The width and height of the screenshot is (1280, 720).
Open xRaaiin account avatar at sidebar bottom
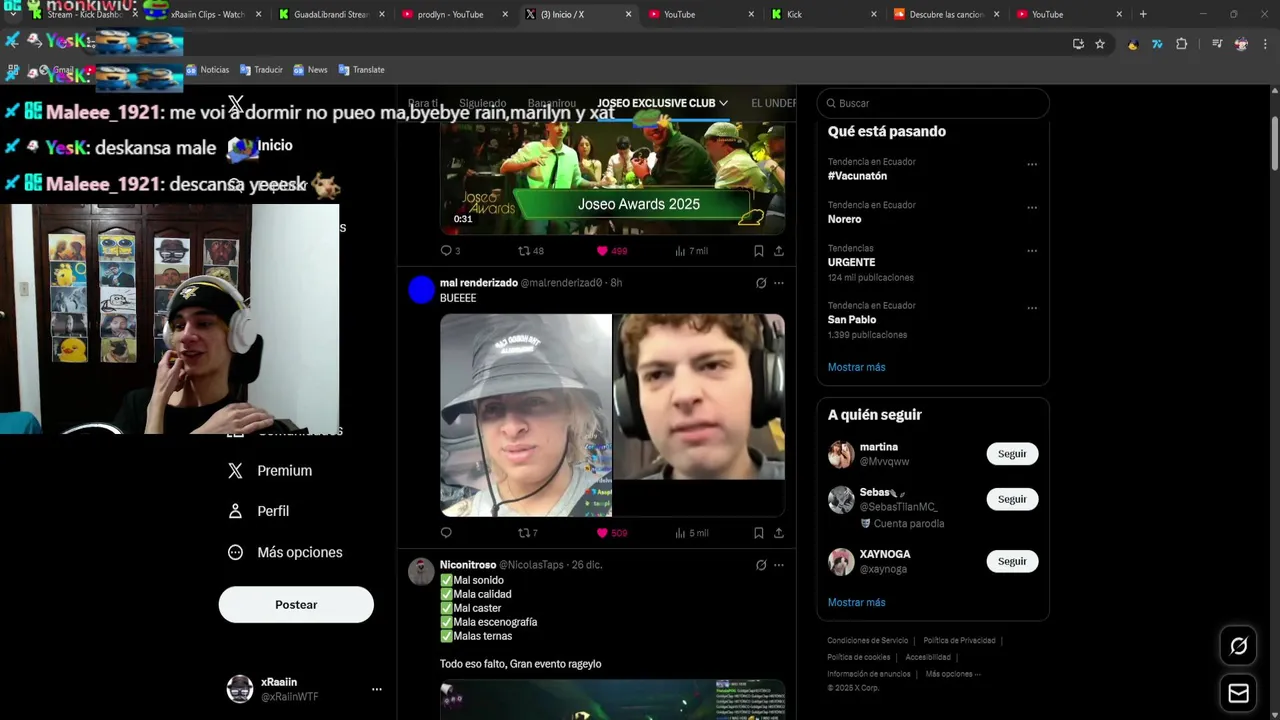pos(240,689)
